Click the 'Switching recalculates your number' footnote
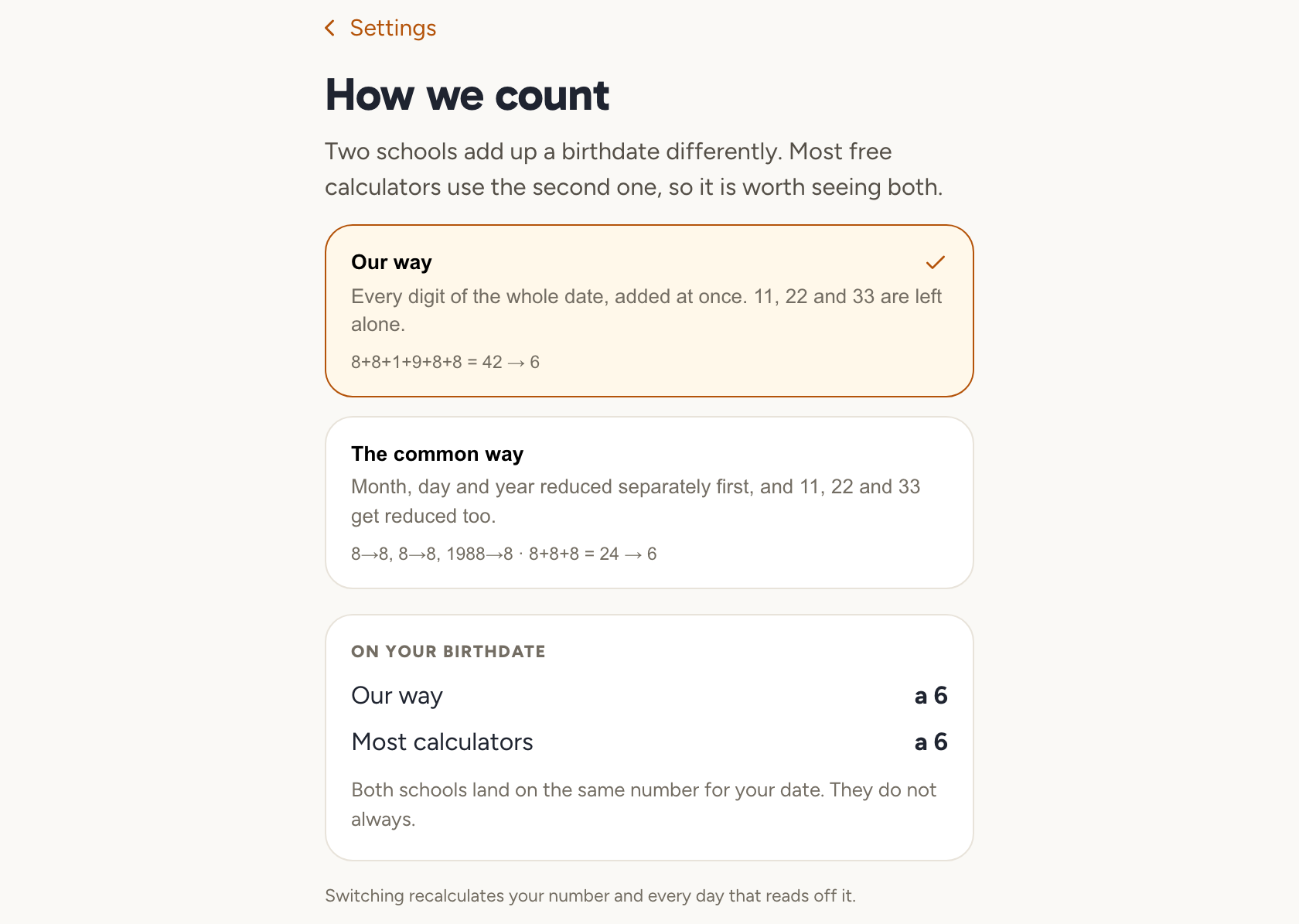This screenshot has height=924, width=1299. coord(590,895)
